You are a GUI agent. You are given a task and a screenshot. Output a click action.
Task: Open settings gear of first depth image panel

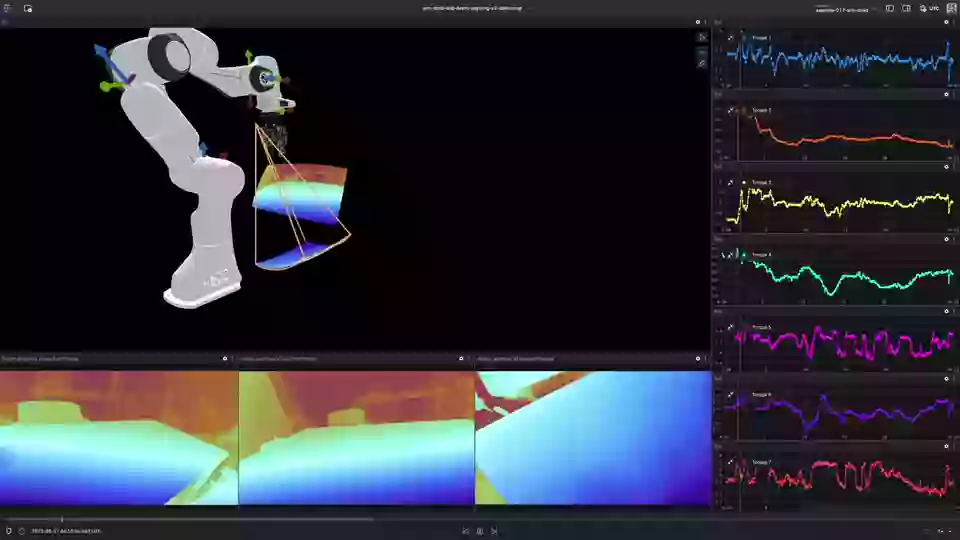click(x=225, y=358)
